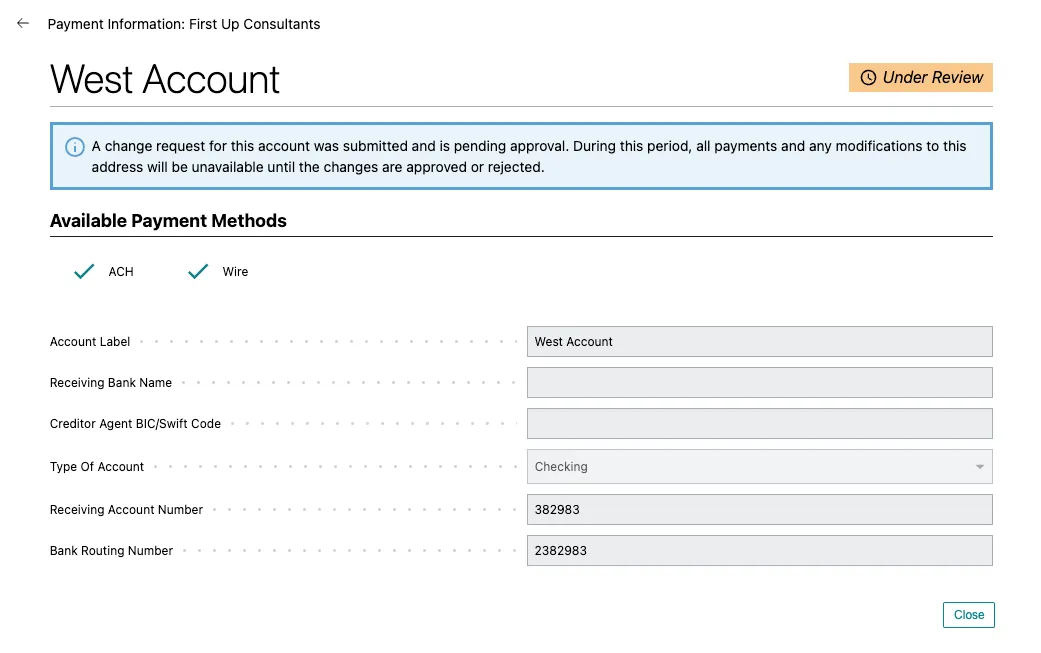Screen dimensions: 1041x653
Task: Toggle the ACH payment method checkmark
Action: [x=84, y=271]
